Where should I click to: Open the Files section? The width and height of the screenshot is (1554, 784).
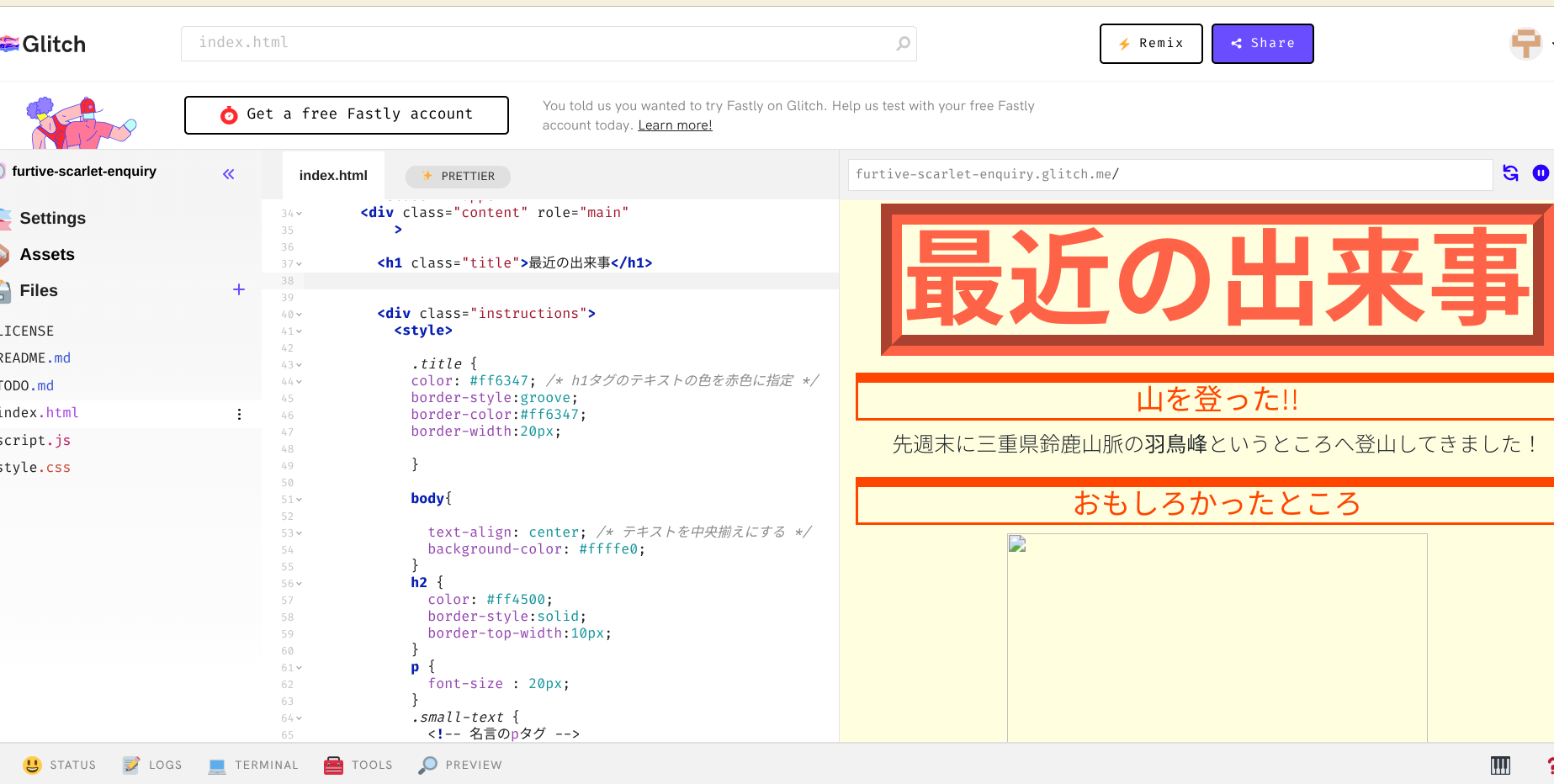coord(39,290)
